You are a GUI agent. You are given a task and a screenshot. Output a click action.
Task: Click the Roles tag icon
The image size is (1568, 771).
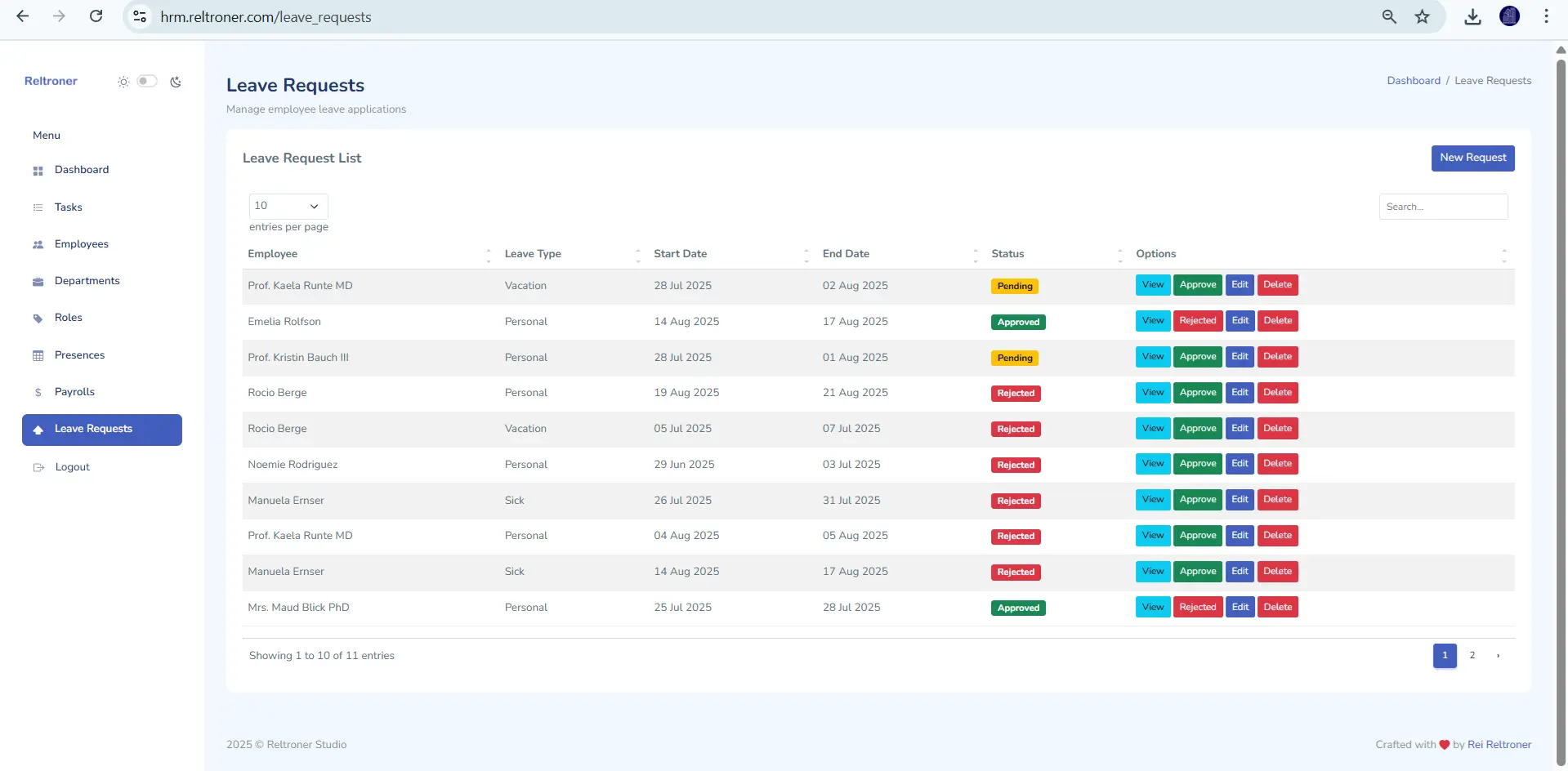tap(38, 319)
